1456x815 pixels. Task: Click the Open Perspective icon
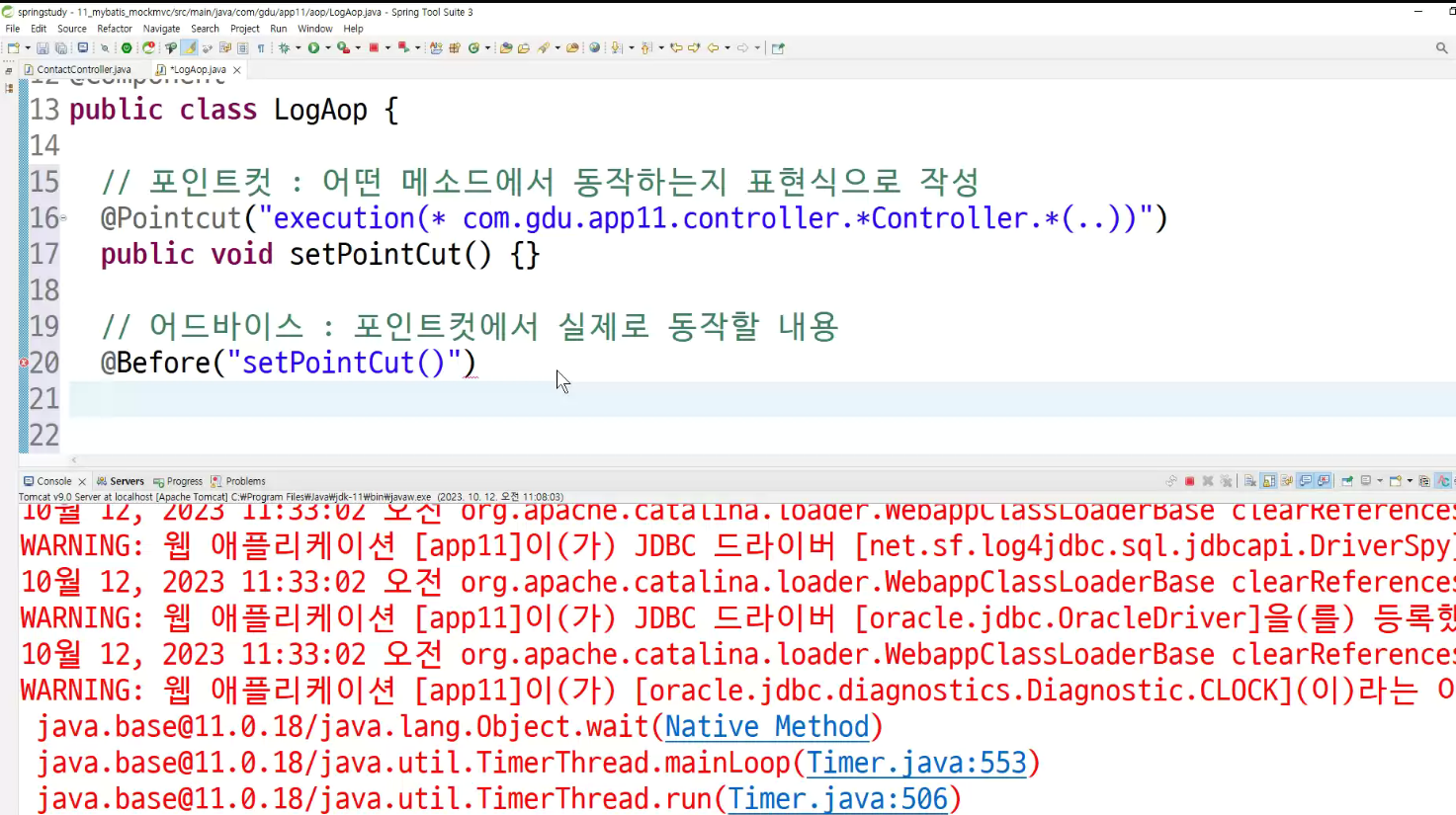point(777,47)
